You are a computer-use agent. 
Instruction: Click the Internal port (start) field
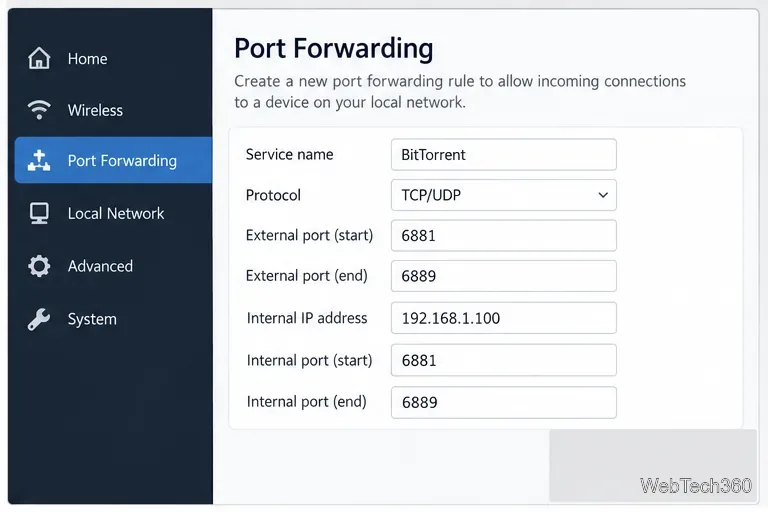504,360
